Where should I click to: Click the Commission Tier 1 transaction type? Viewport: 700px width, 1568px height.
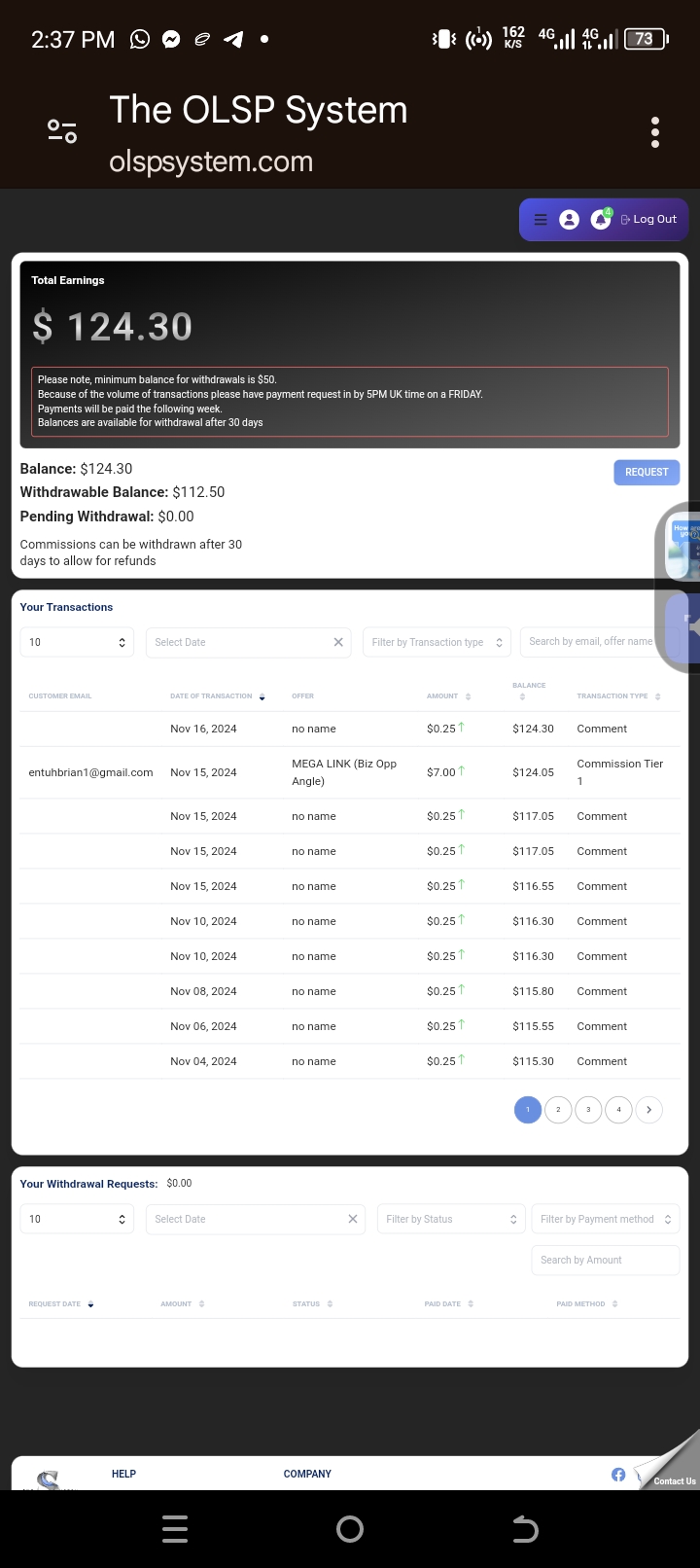[620, 772]
